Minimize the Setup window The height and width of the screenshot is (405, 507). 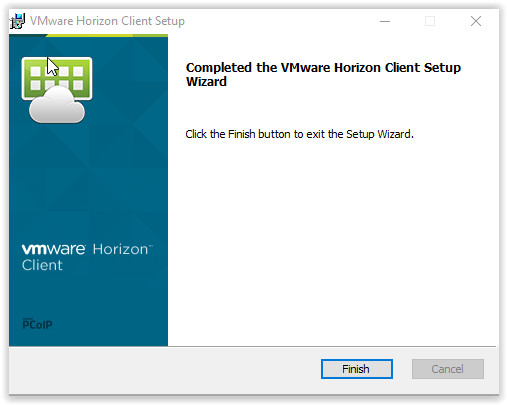click(x=385, y=21)
